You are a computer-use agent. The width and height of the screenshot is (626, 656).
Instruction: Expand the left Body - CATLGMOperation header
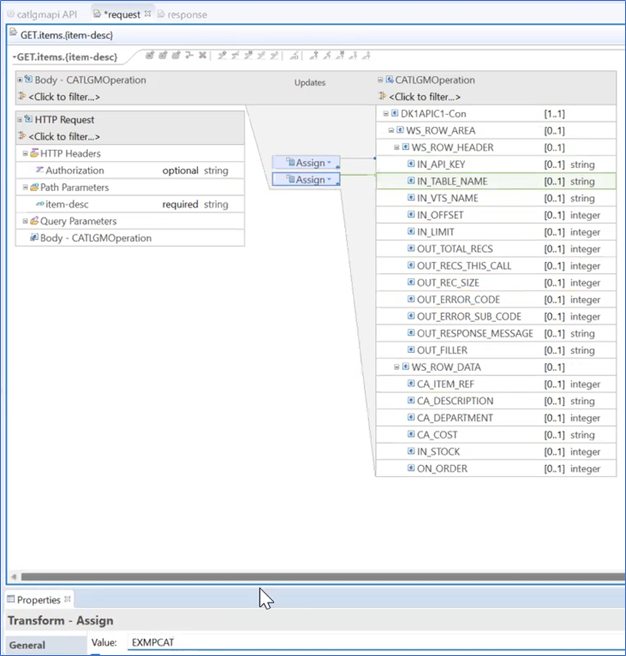pyautogui.click(x=20, y=79)
